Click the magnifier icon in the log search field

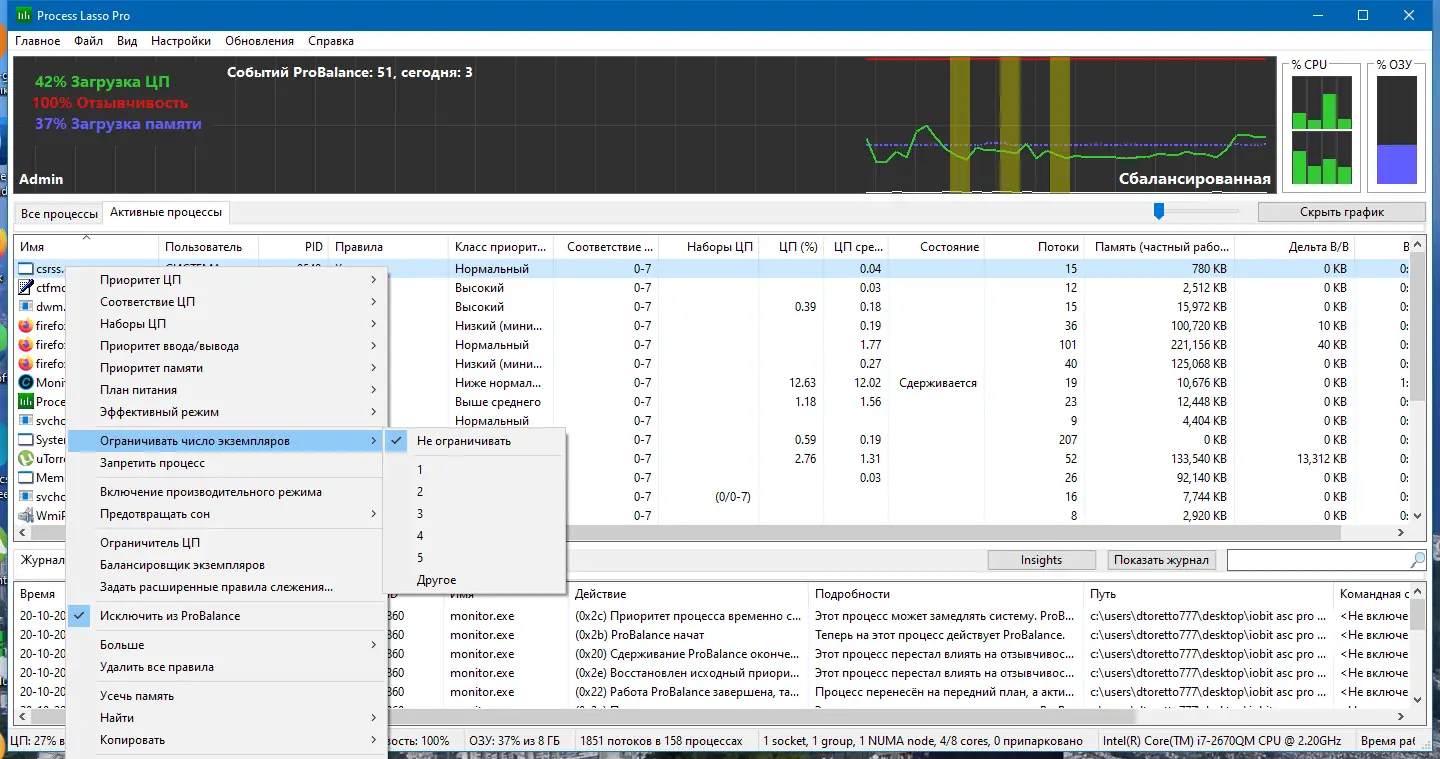click(x=1417, y=560)
